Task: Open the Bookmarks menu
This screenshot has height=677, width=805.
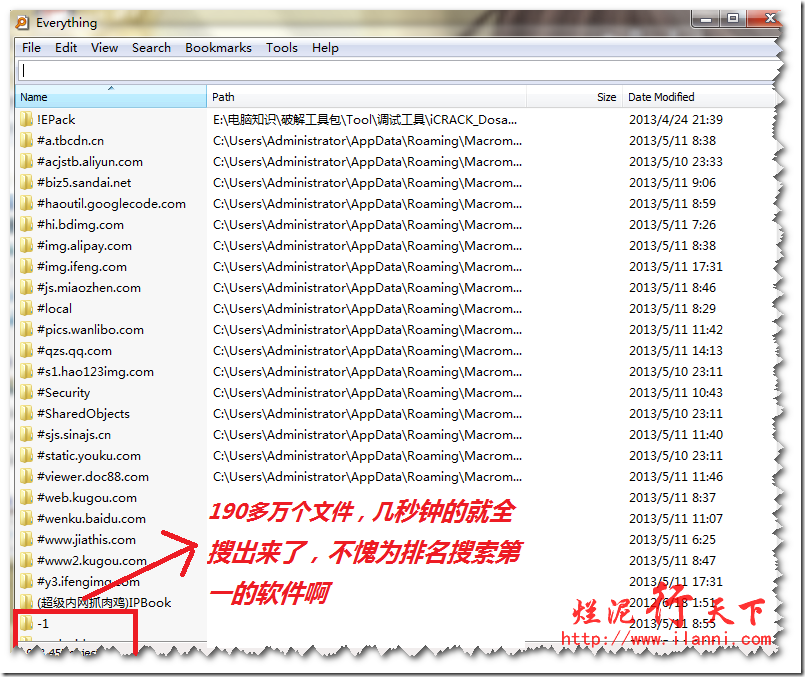Action: click(x=218, y=48)
